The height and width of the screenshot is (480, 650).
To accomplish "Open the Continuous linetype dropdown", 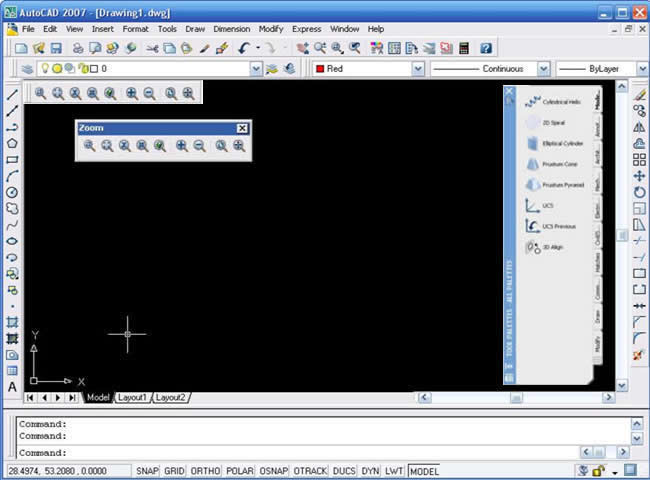I will pos(543,69).
